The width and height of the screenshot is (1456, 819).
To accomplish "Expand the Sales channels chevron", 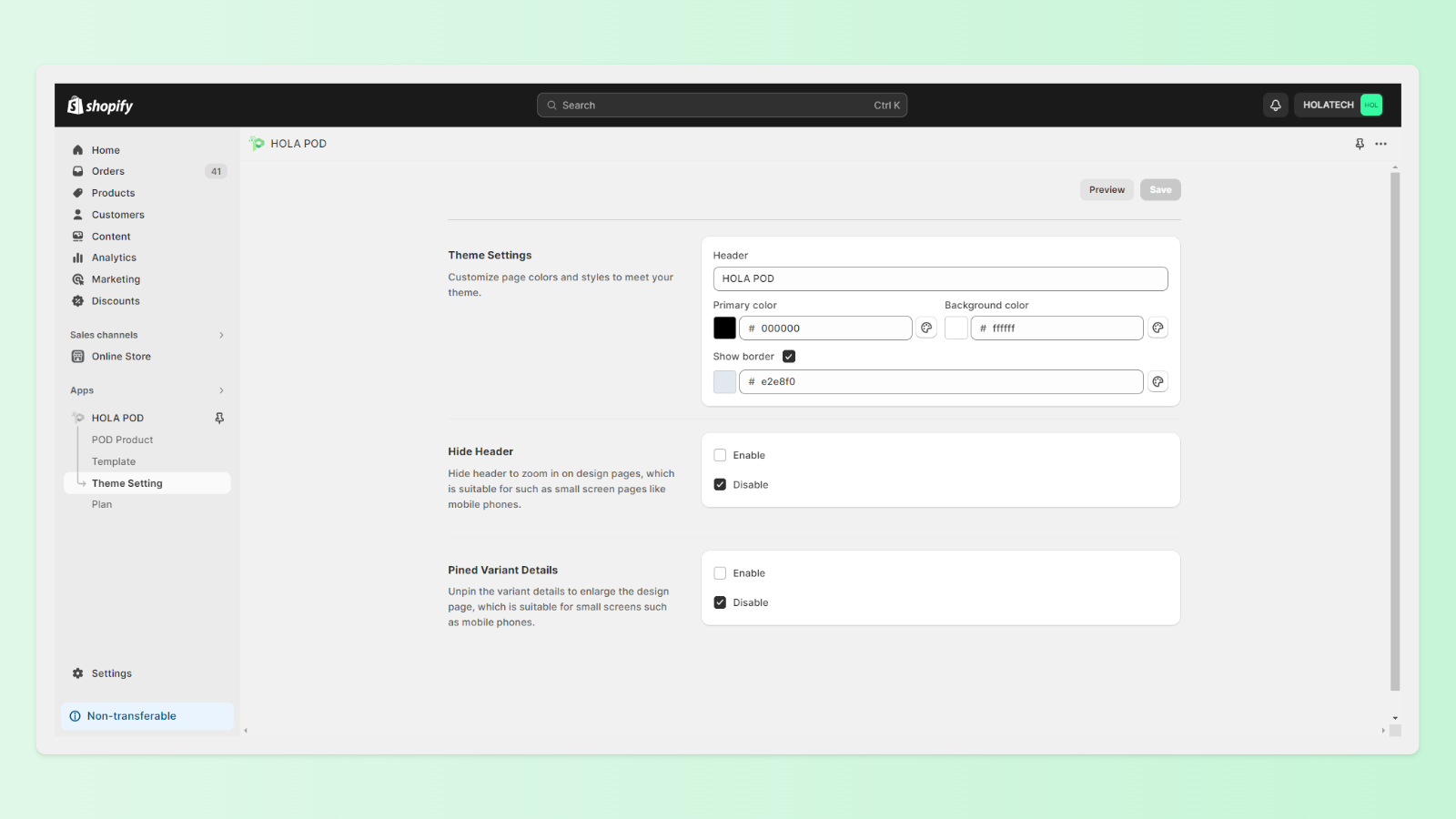I will [221, 335].
